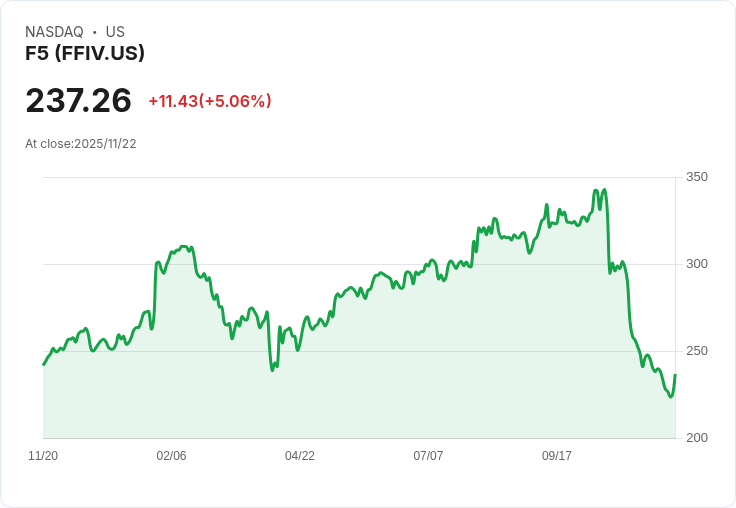Click the rightmost end of the price line
The image size is (736, 508).
675,375
